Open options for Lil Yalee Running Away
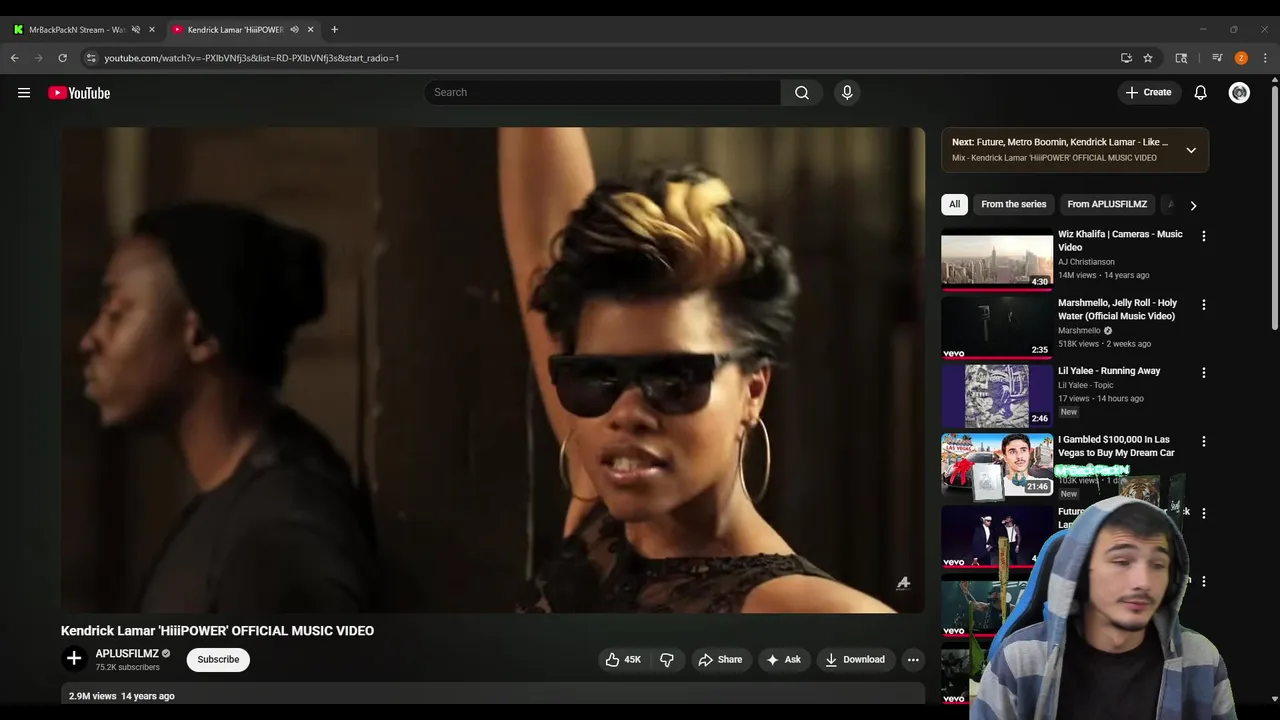Image resolution: width=1280 pixels, height=720 pixels. 1204,373
